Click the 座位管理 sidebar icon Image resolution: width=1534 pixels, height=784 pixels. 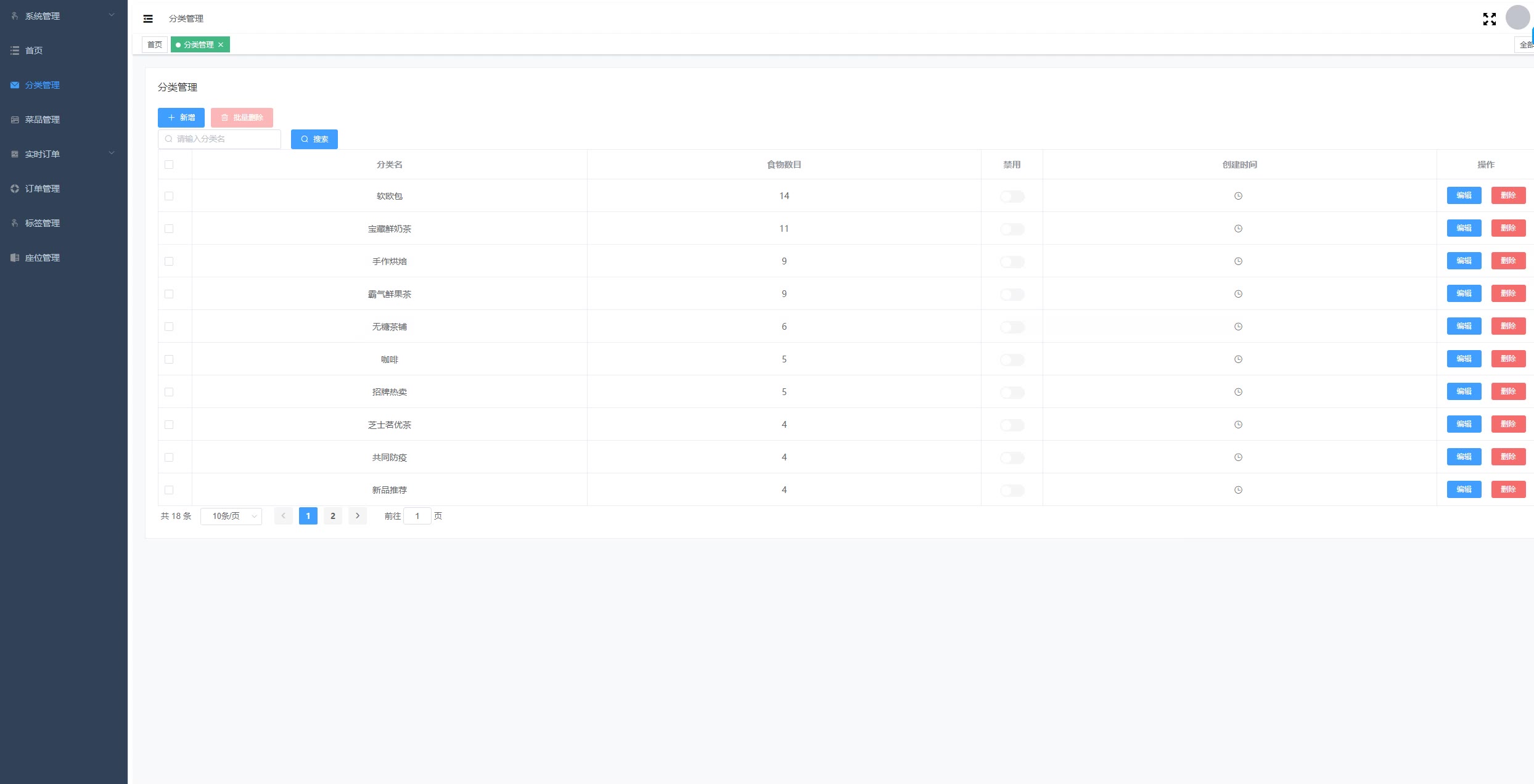tap(15, 258)
